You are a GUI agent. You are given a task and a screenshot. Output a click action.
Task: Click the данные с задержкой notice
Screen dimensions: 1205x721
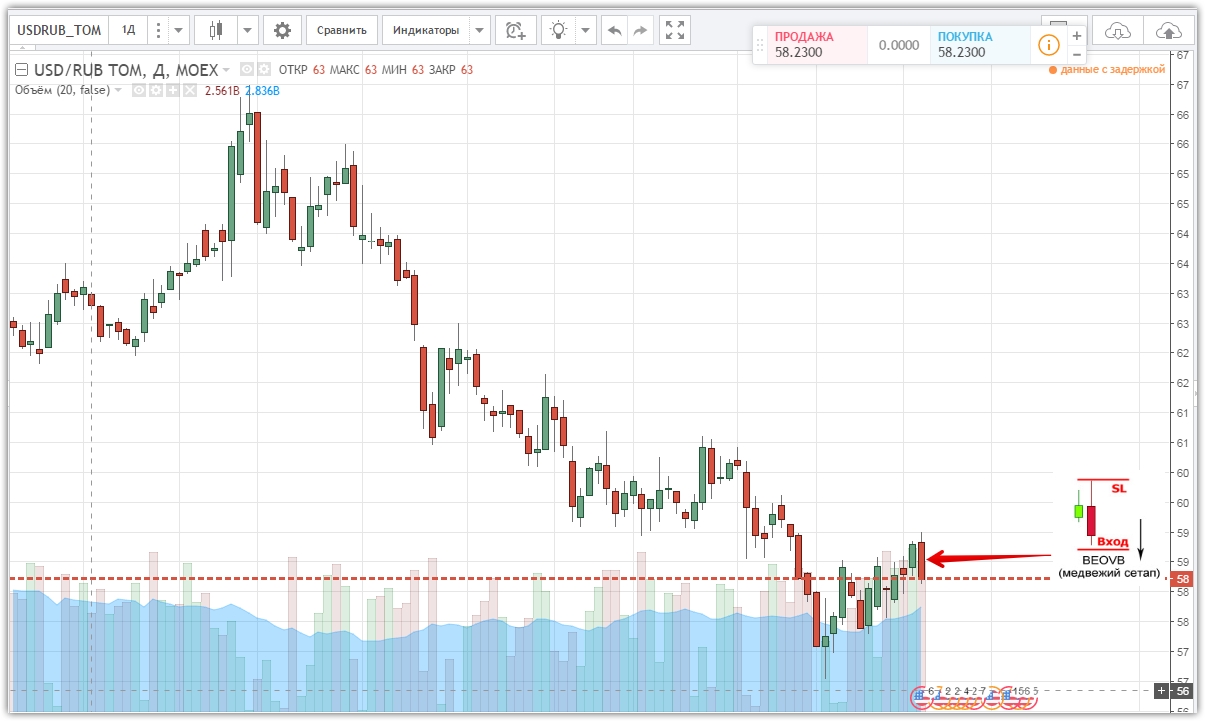(1107, 70)
